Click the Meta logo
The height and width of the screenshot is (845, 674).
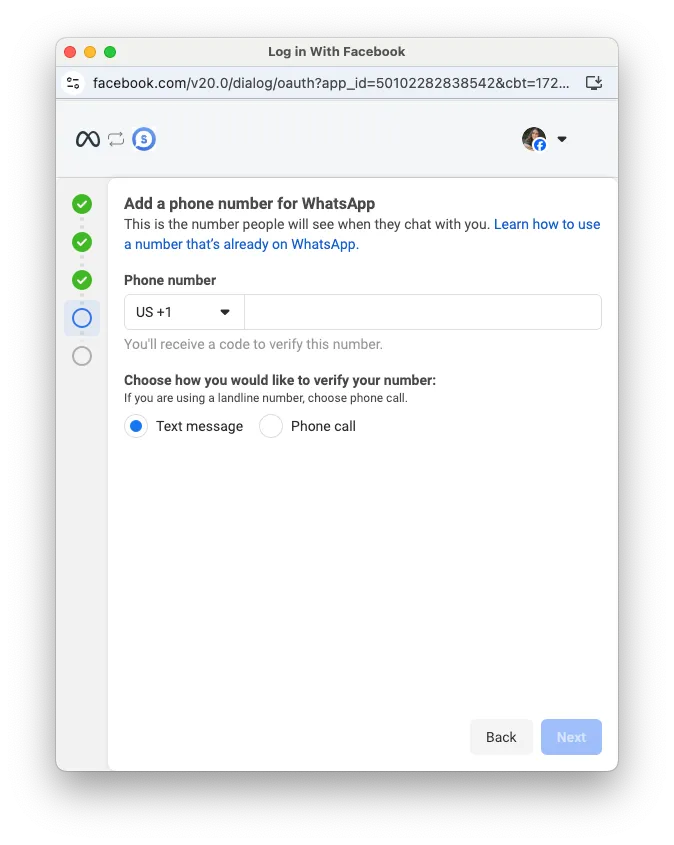88,140
